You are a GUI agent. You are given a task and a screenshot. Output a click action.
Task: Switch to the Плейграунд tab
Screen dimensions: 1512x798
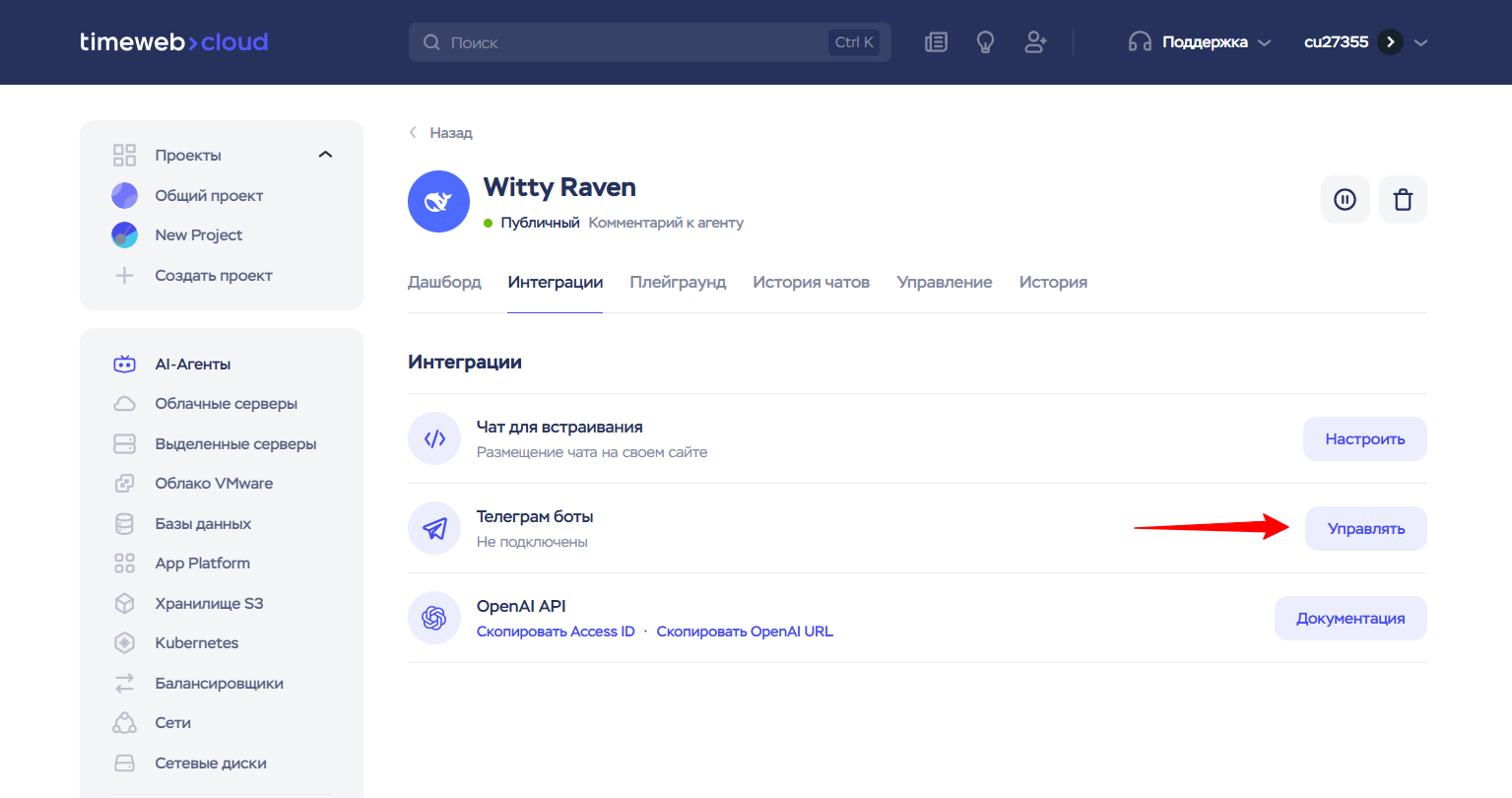[x=678, y=283]
